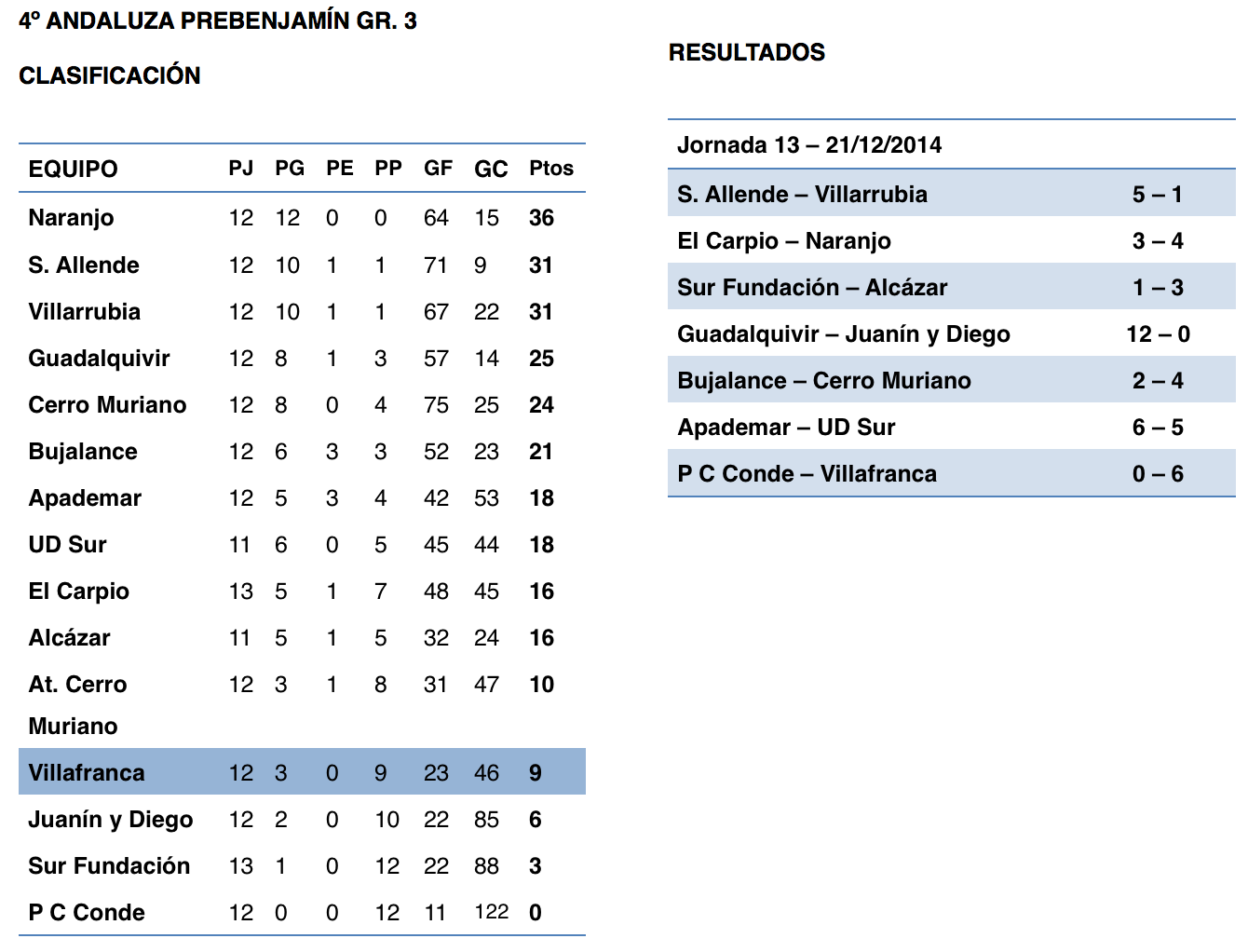Select the highlighted Villafranca team row
Screen dimensions: 1248x952
click(x=302, y=772)
